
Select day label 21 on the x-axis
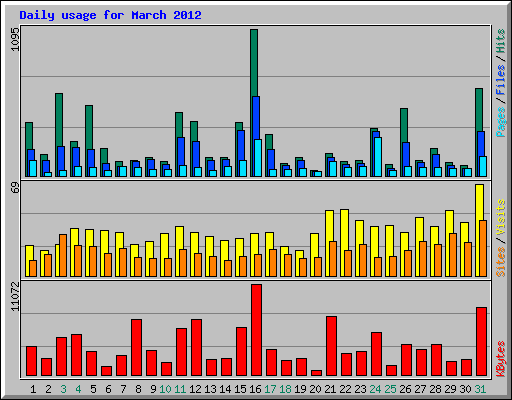coord(330,389)
